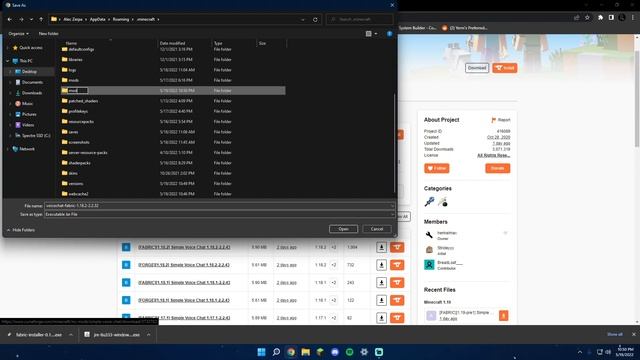Refresh the .minecraft folder listing
The image size is (640, 360).
coord(315,19)
